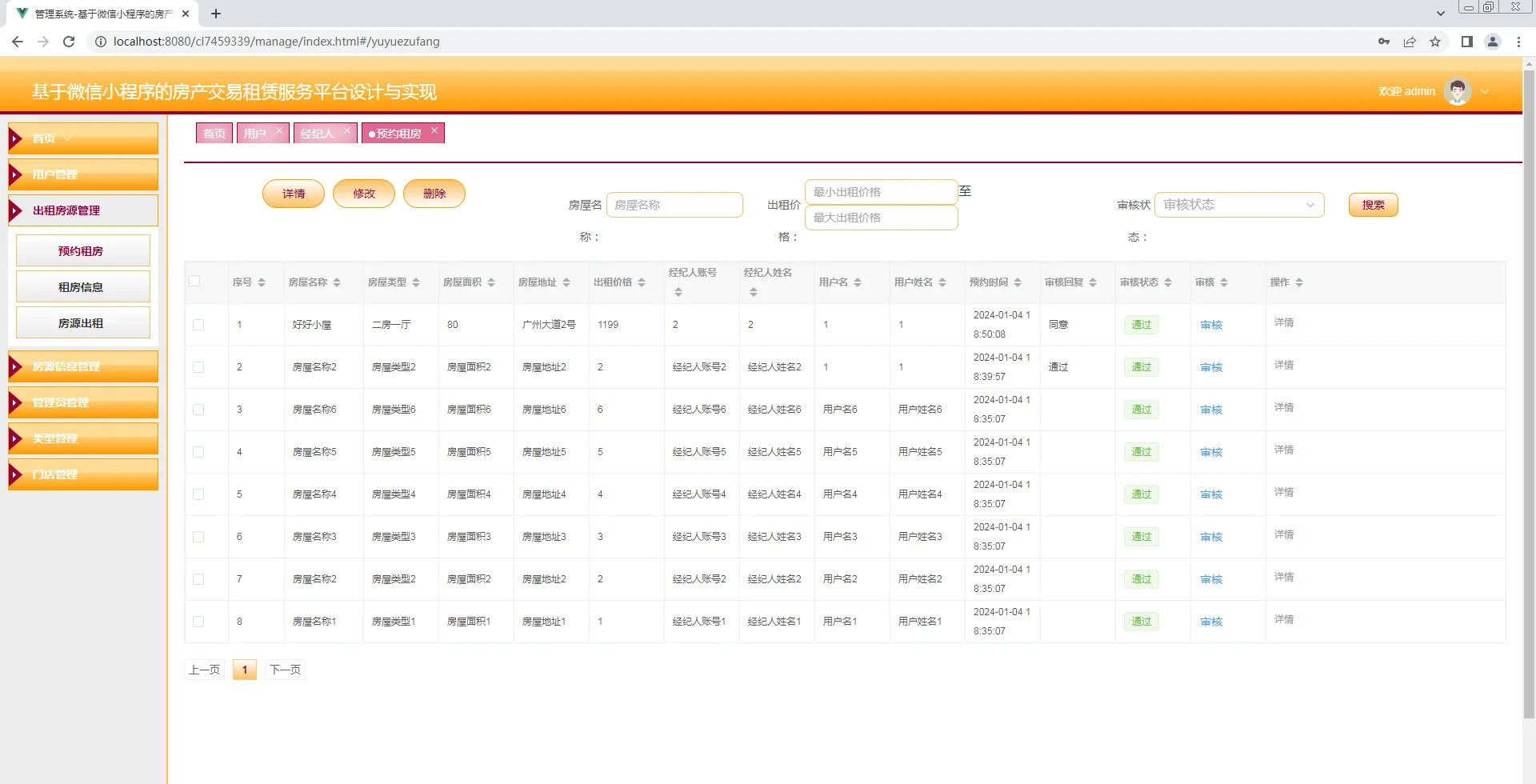Viewport: 1536px width, 784px height.
Task: Check the row checkbox for 好好小屋
Action: pos(198,325)
